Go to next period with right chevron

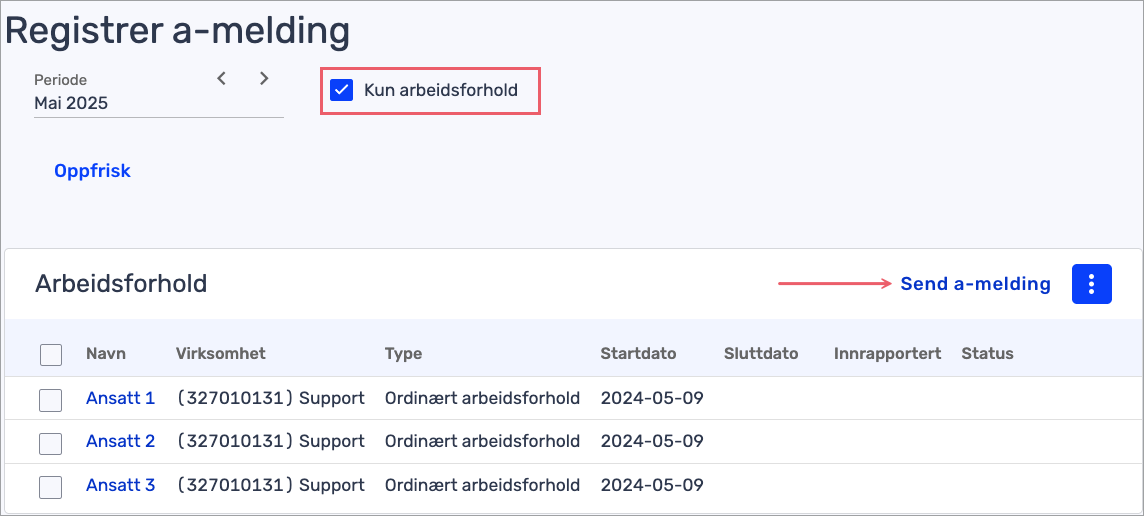(264, 78)
